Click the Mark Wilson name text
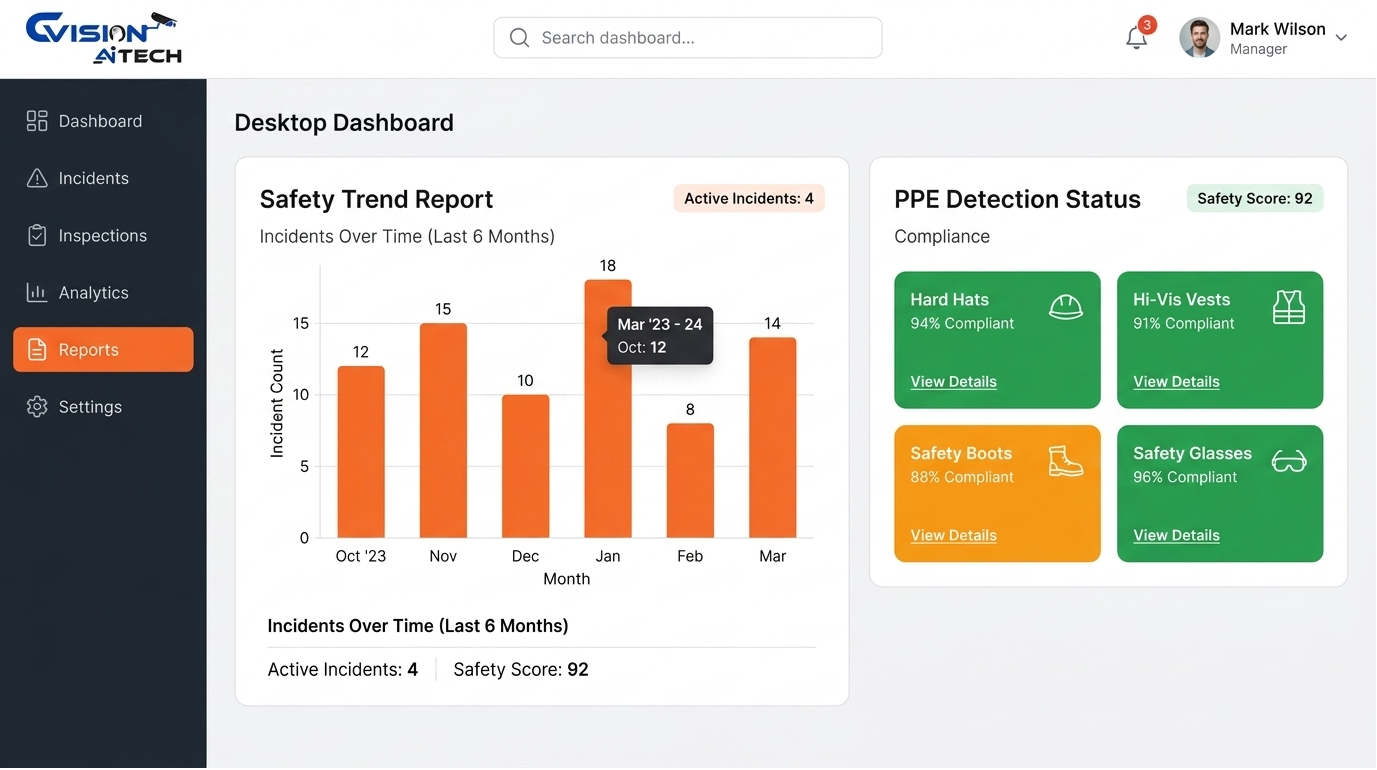 pyautogui.click(x=1278, y=29)
